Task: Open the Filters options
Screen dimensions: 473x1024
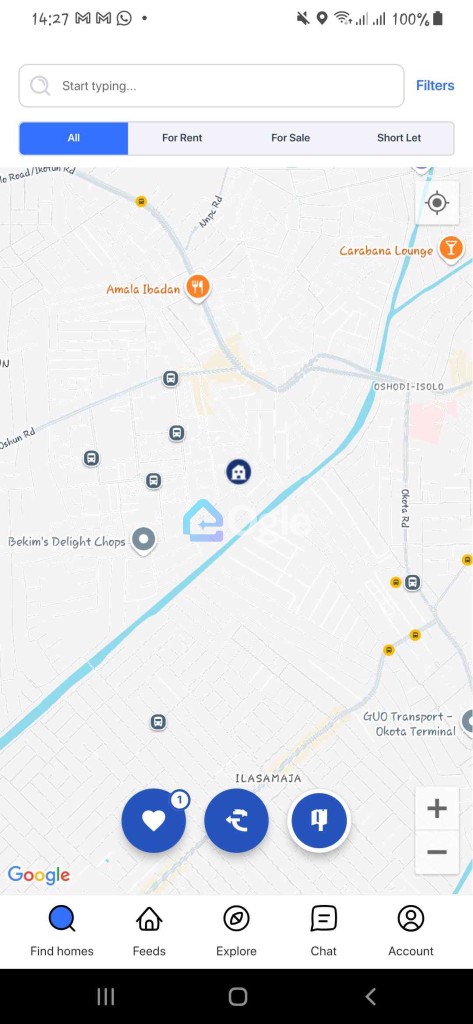Action: coord(435,86)
